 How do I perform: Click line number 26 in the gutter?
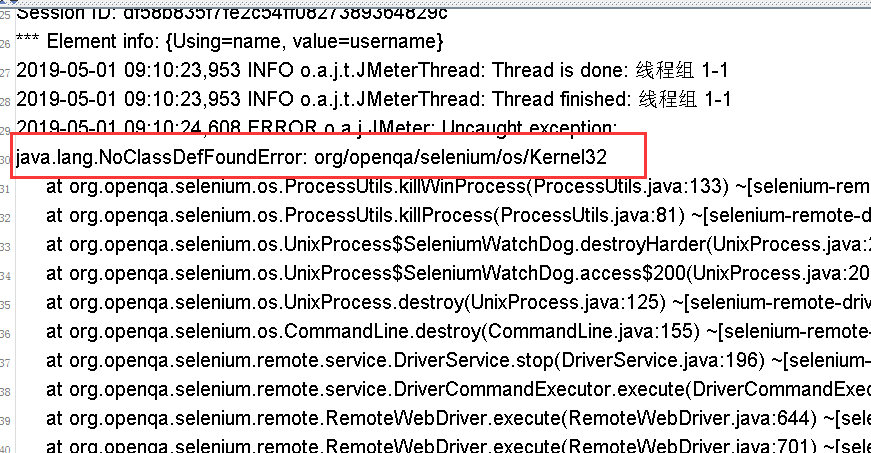point(6,43)
